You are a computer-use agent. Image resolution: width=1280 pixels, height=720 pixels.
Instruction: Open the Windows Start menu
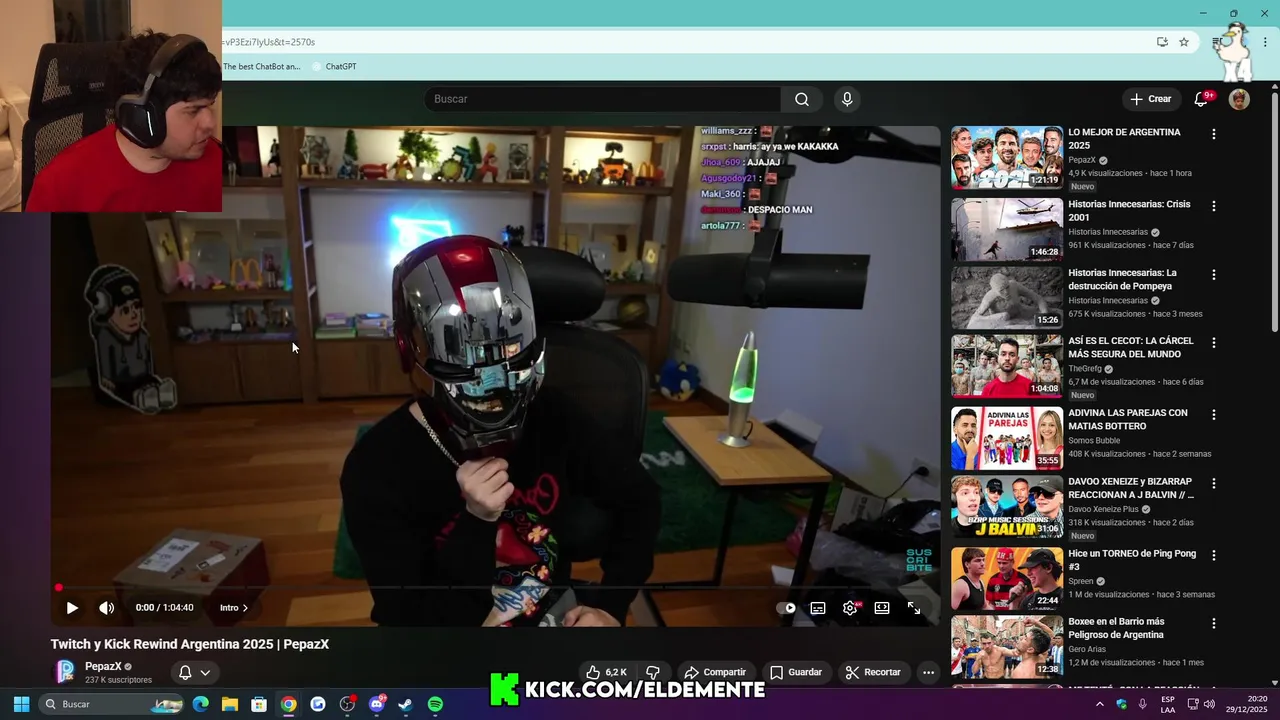coord(21,704)
